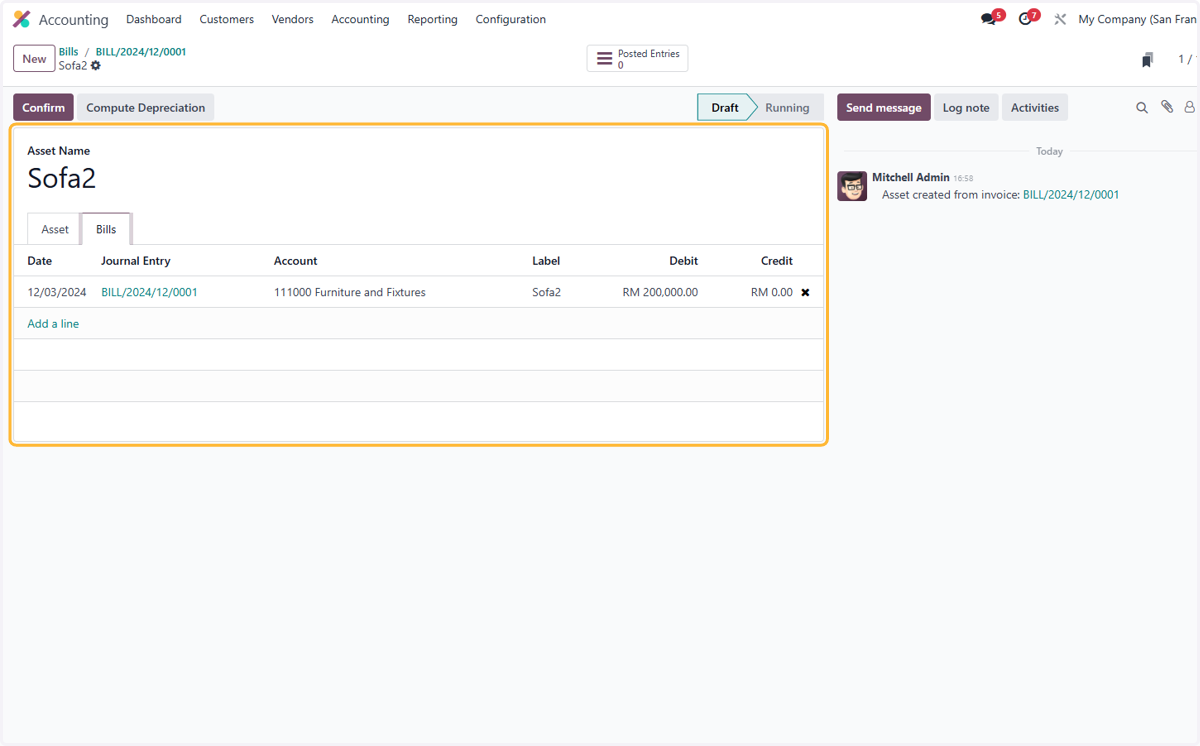Screen dimensions: 1200x746
Task: Sort by the Account column header
Action: 296,261
